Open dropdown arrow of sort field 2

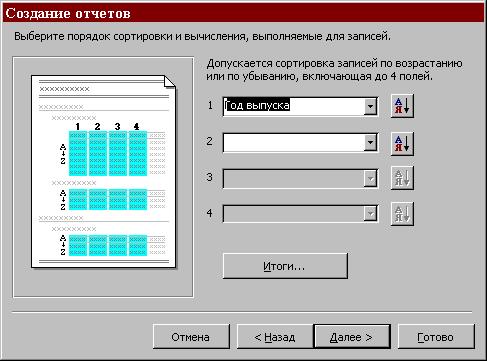370,143
